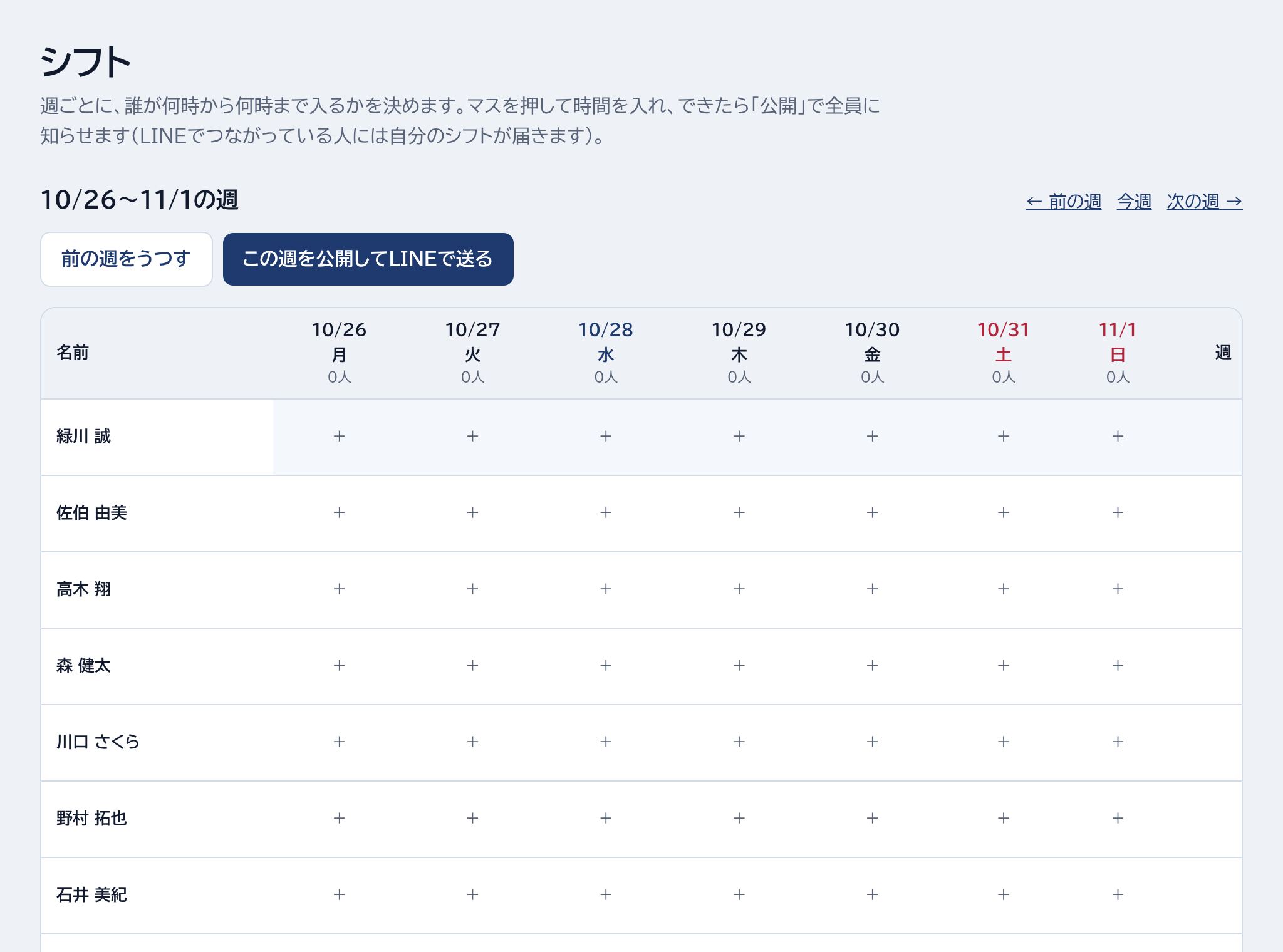Add shift for 高木 翔 on 10/26
This screenshot has height=952, width=1283.
click(x=339, y=589)
